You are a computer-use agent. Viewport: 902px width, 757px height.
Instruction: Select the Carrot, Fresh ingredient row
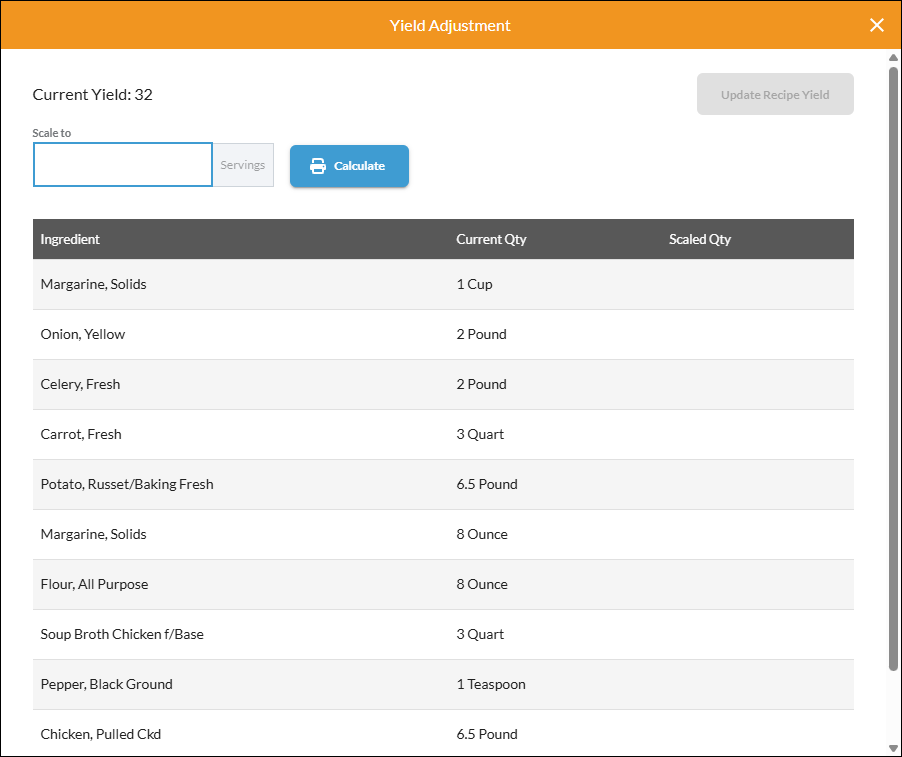81,434
